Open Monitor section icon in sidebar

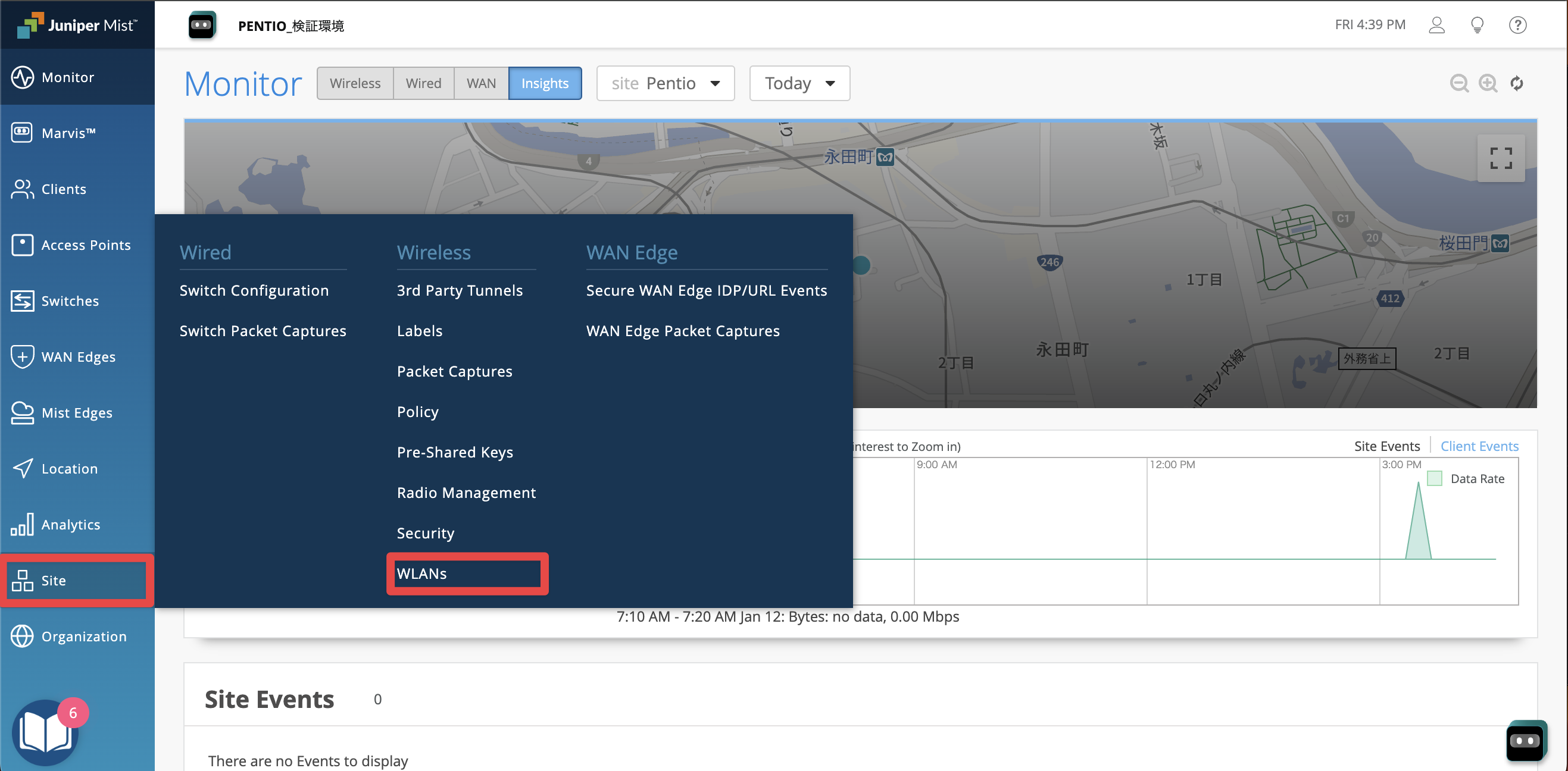[23, 77]
